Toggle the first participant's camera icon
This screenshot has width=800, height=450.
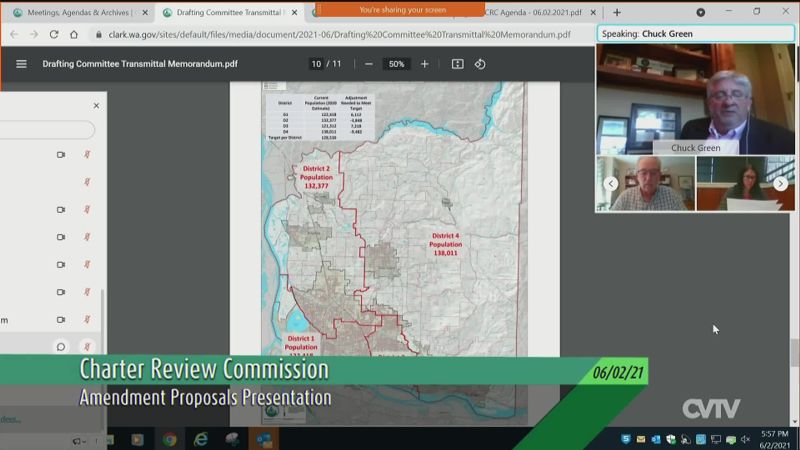[61, 155]
